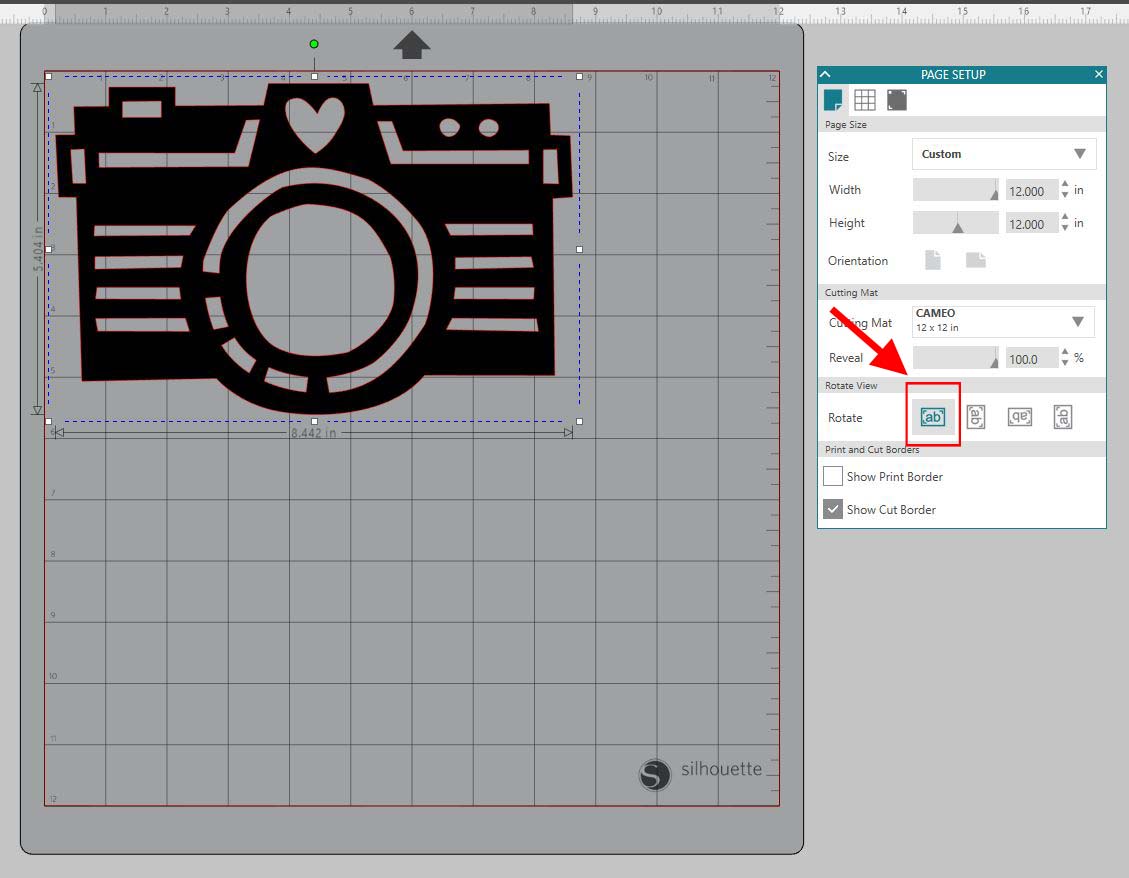Viewport: 1129px width, 878px height.
Task: Click the Width slider
Action: pyautogui.click(x=955, y=190)
